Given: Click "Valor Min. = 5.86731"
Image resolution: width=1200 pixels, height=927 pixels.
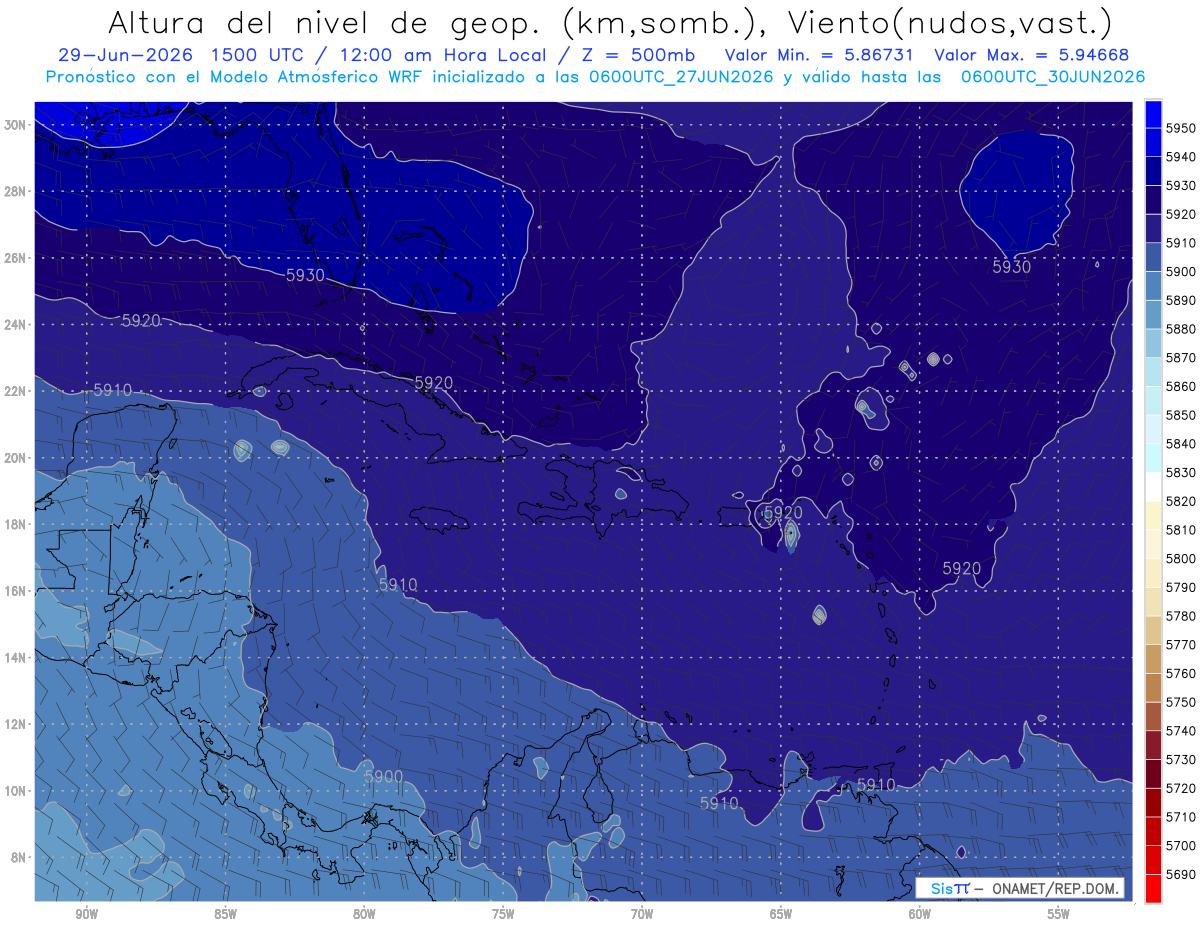Looking at the screenshot, I should [x=819, y=55].
